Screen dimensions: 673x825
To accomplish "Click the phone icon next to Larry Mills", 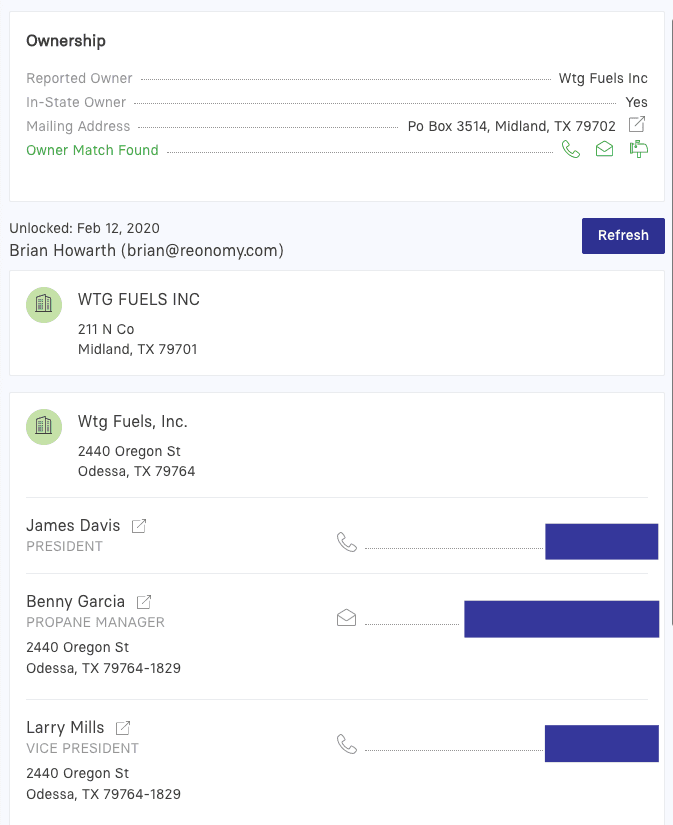I will coord(347,744).
